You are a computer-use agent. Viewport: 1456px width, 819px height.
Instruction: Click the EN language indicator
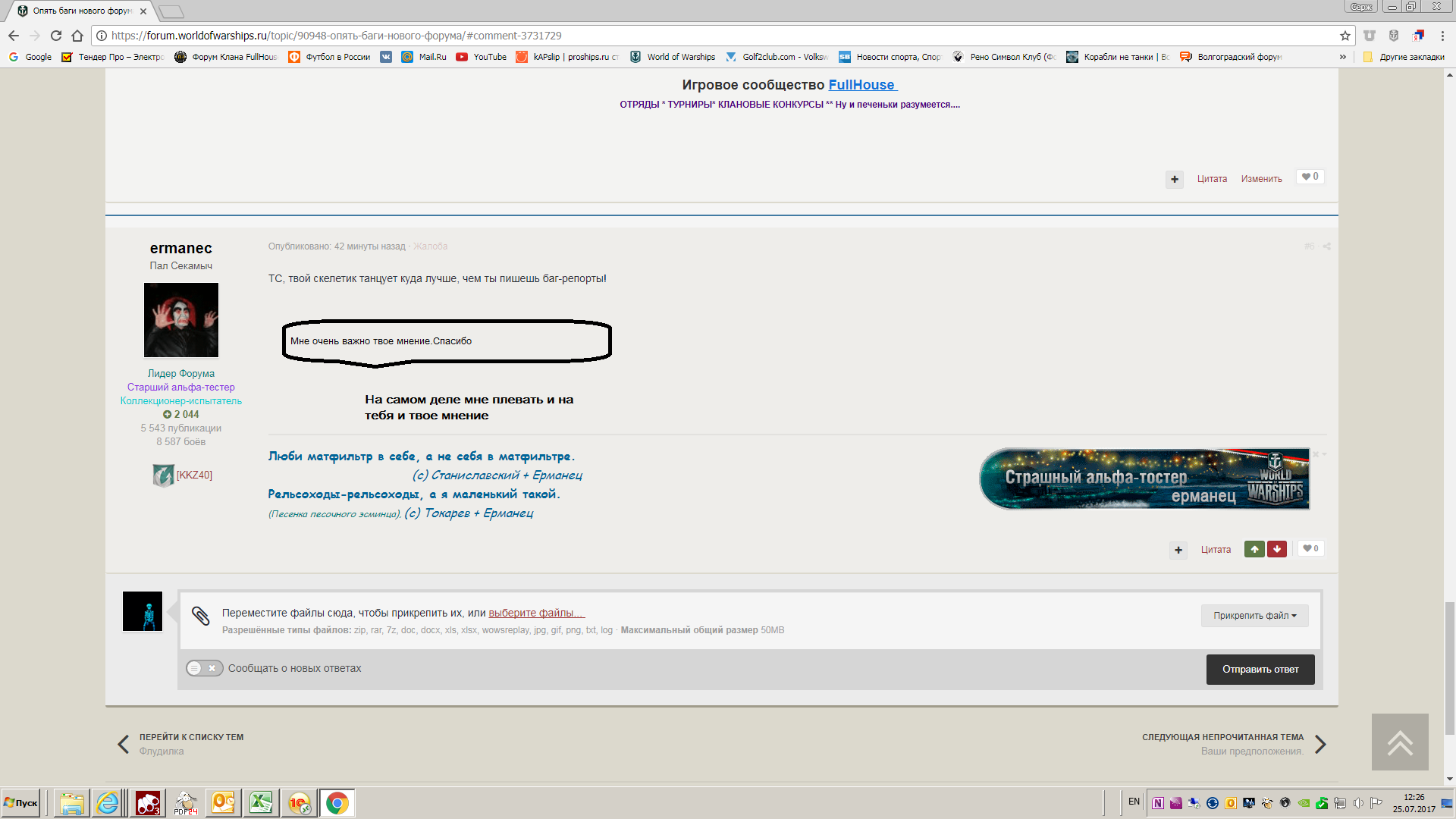point(1134,802)
